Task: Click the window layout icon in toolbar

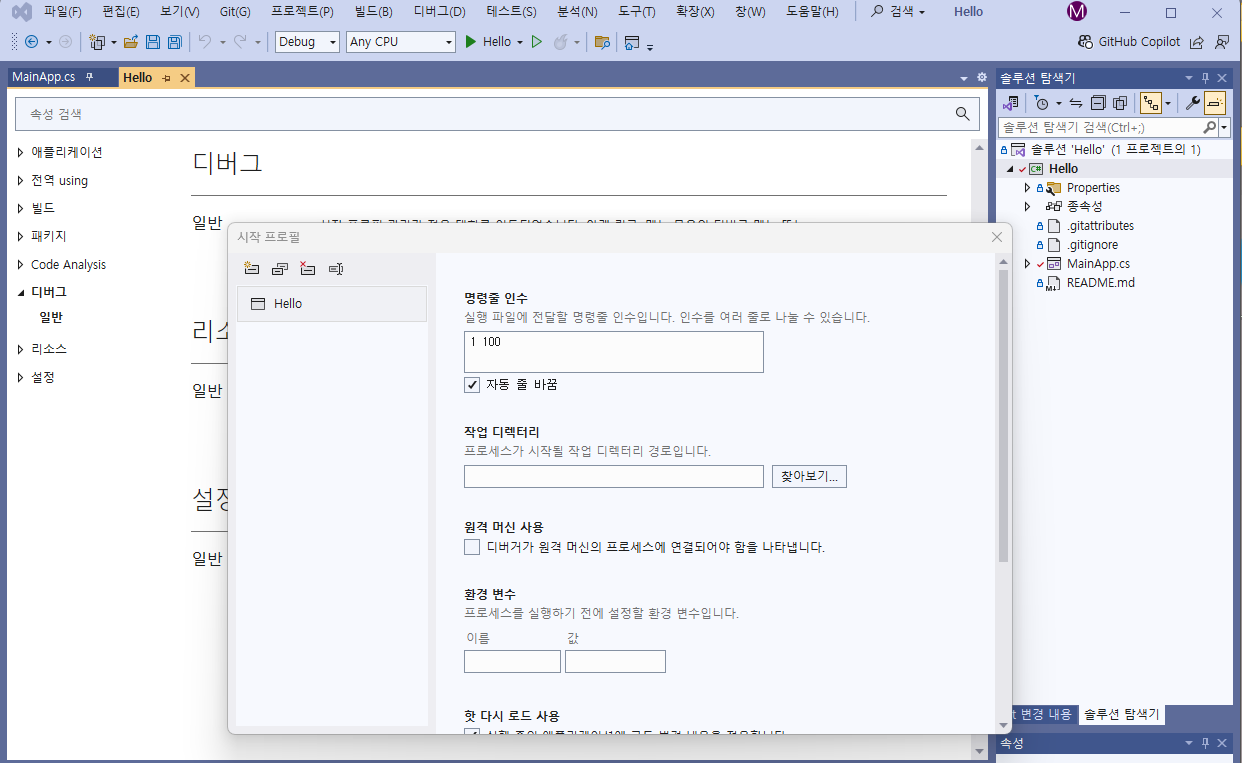Action: 632,42
